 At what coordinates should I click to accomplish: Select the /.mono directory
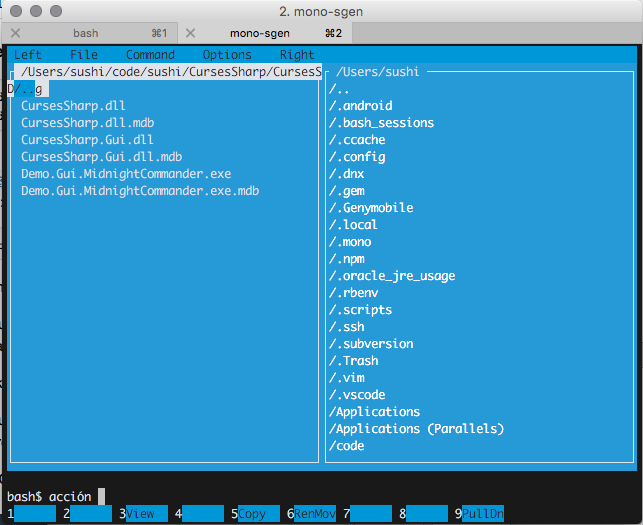coord(350,242)
